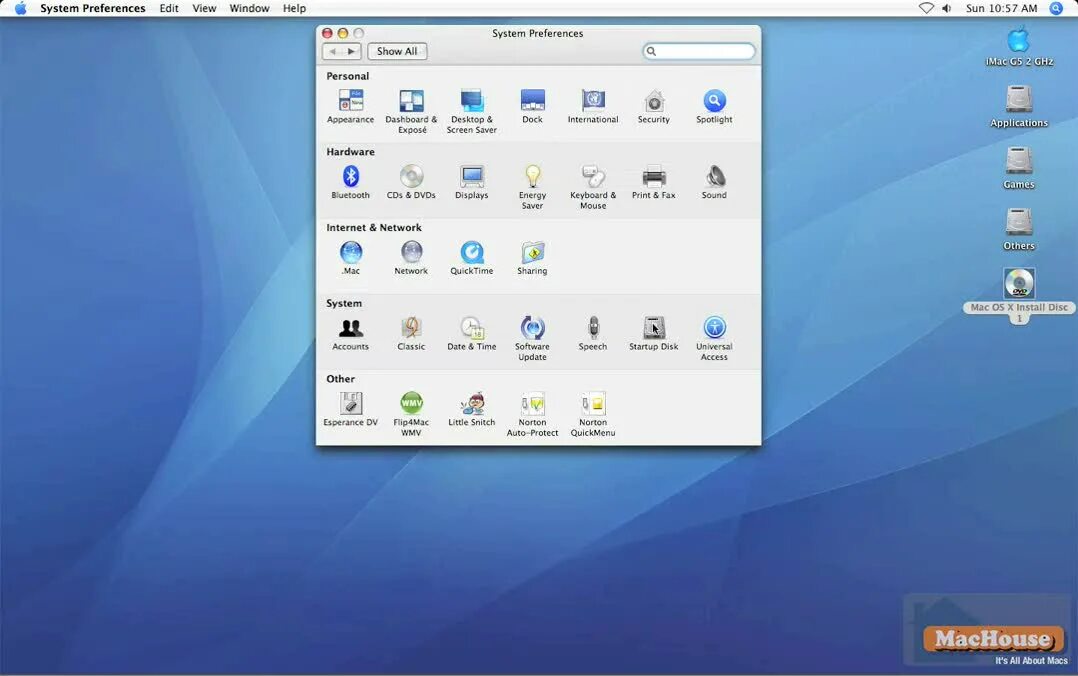Open Norton QuickMenu preferences
1078x676 pixels.
point(593,414)
